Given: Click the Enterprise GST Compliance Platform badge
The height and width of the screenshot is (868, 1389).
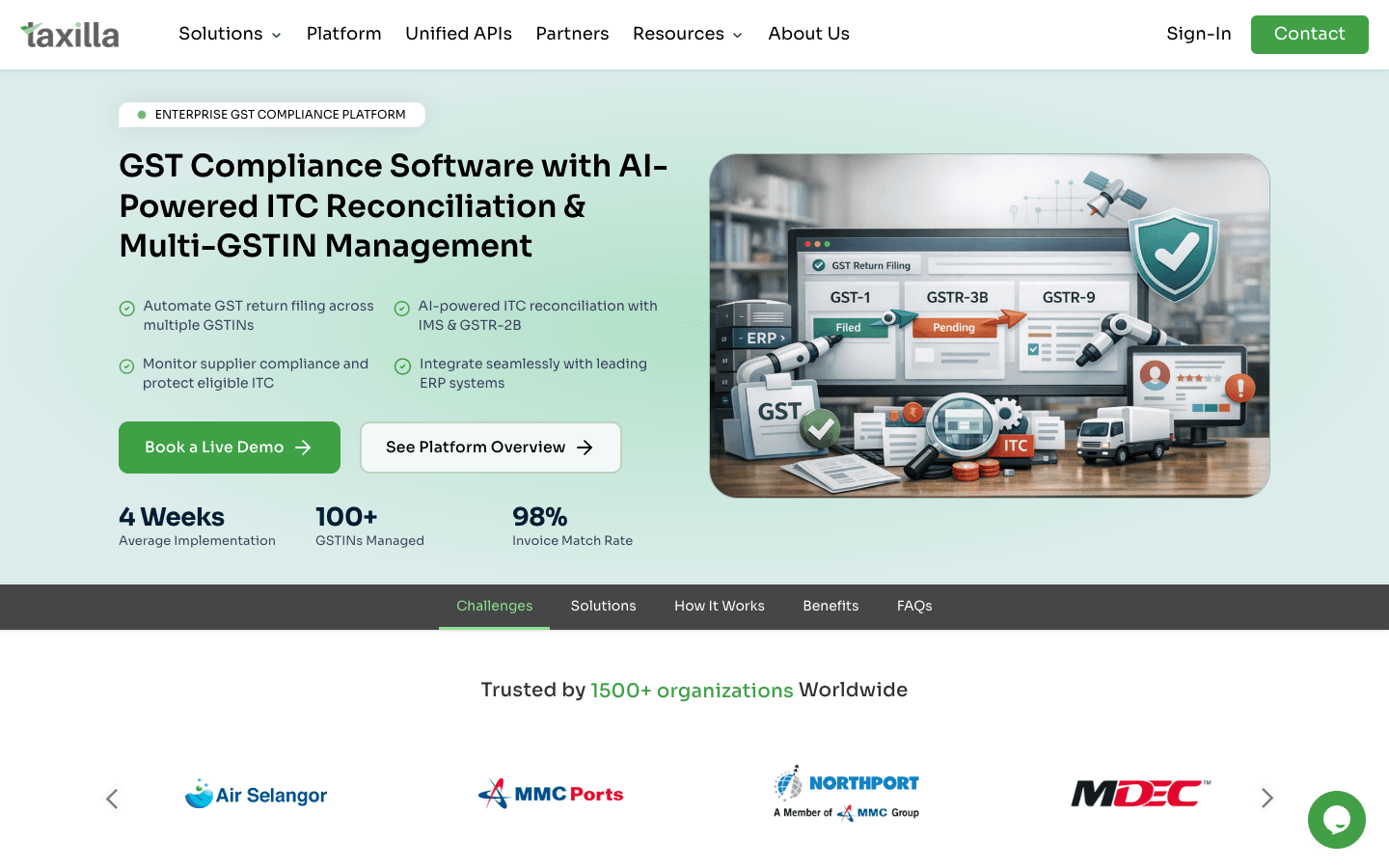Looking at the screenshot, I should 272,115.
